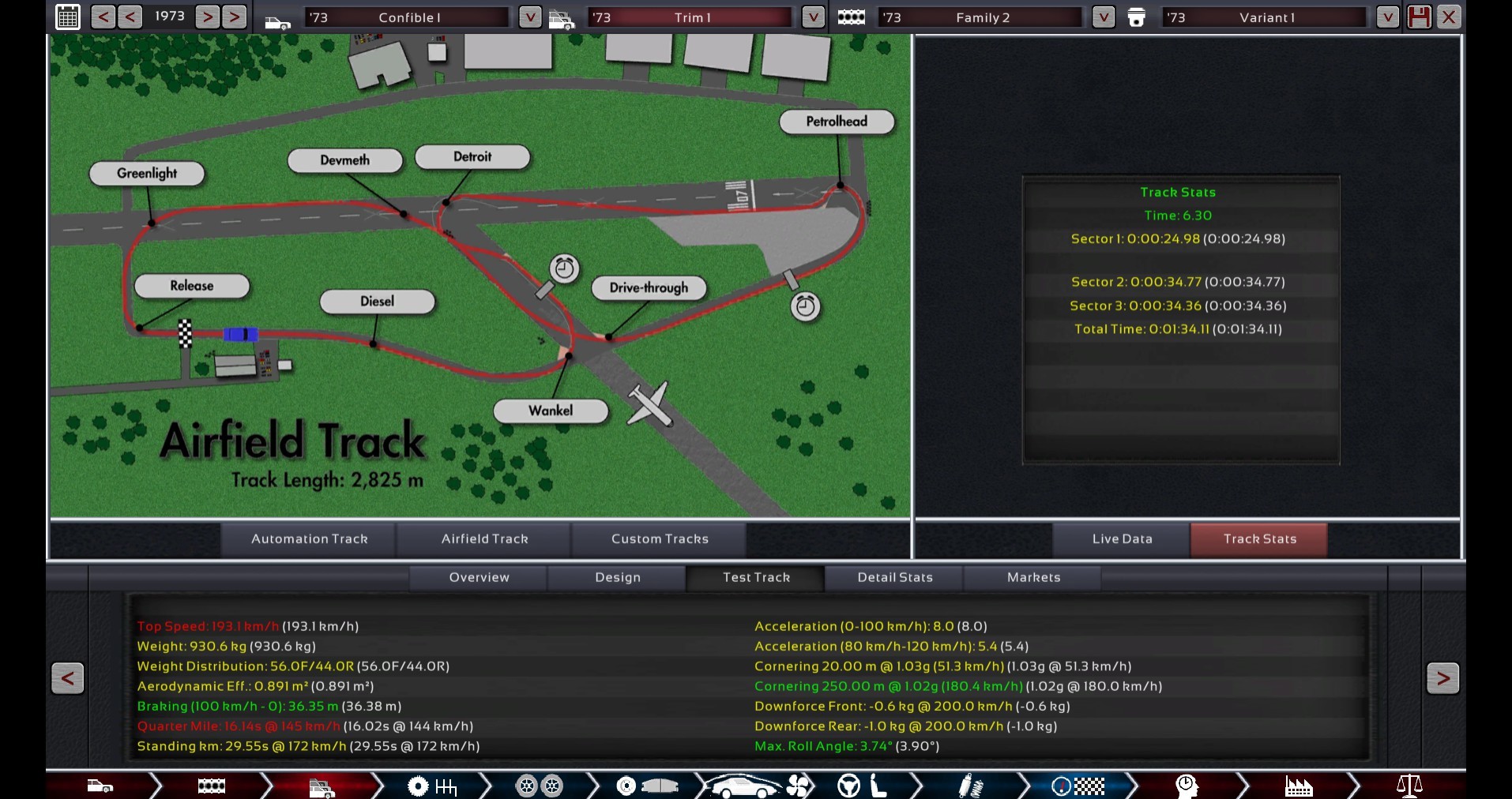
Task: Select the Custom Tracks button
Action: (x=660, y=539)
